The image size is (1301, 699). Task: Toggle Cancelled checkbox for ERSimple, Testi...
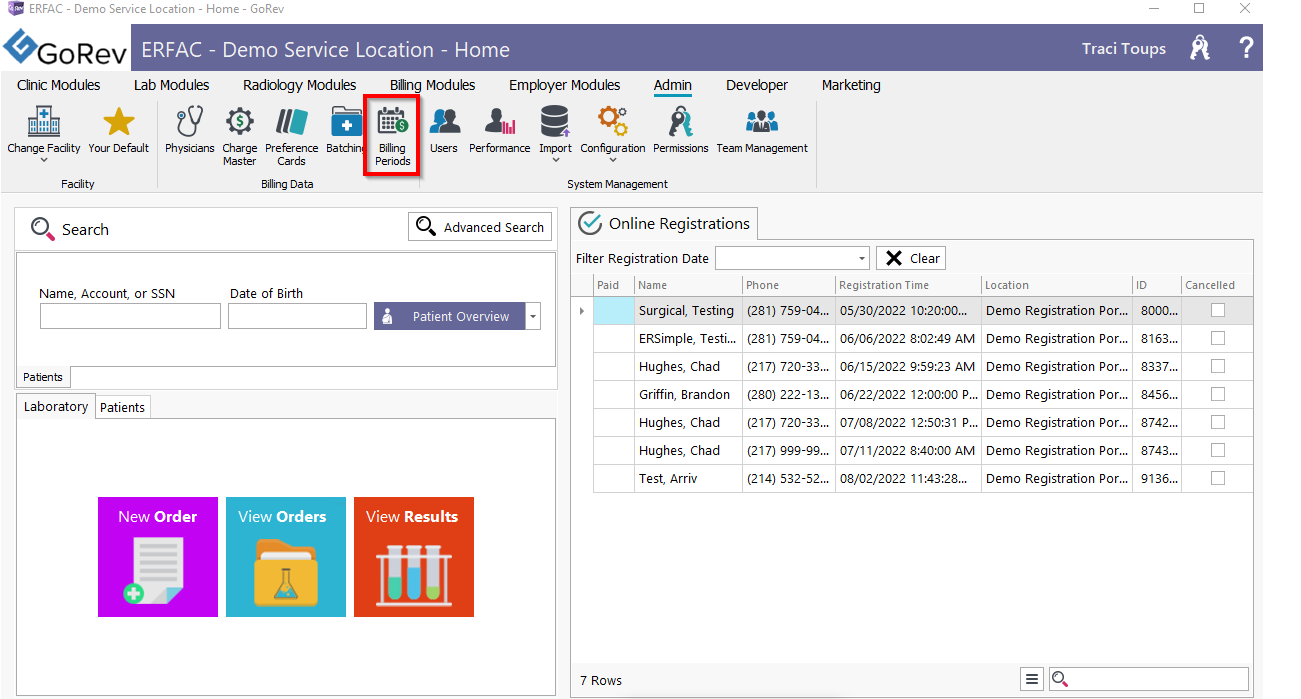pyautogui.click(x=1218, y=338)
